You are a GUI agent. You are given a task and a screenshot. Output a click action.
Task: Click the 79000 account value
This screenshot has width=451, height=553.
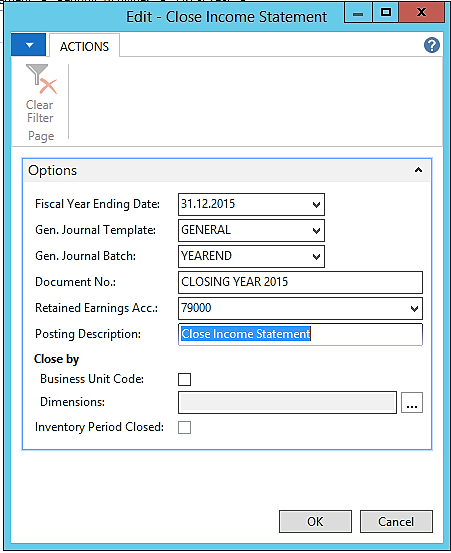tap(196, 308)
